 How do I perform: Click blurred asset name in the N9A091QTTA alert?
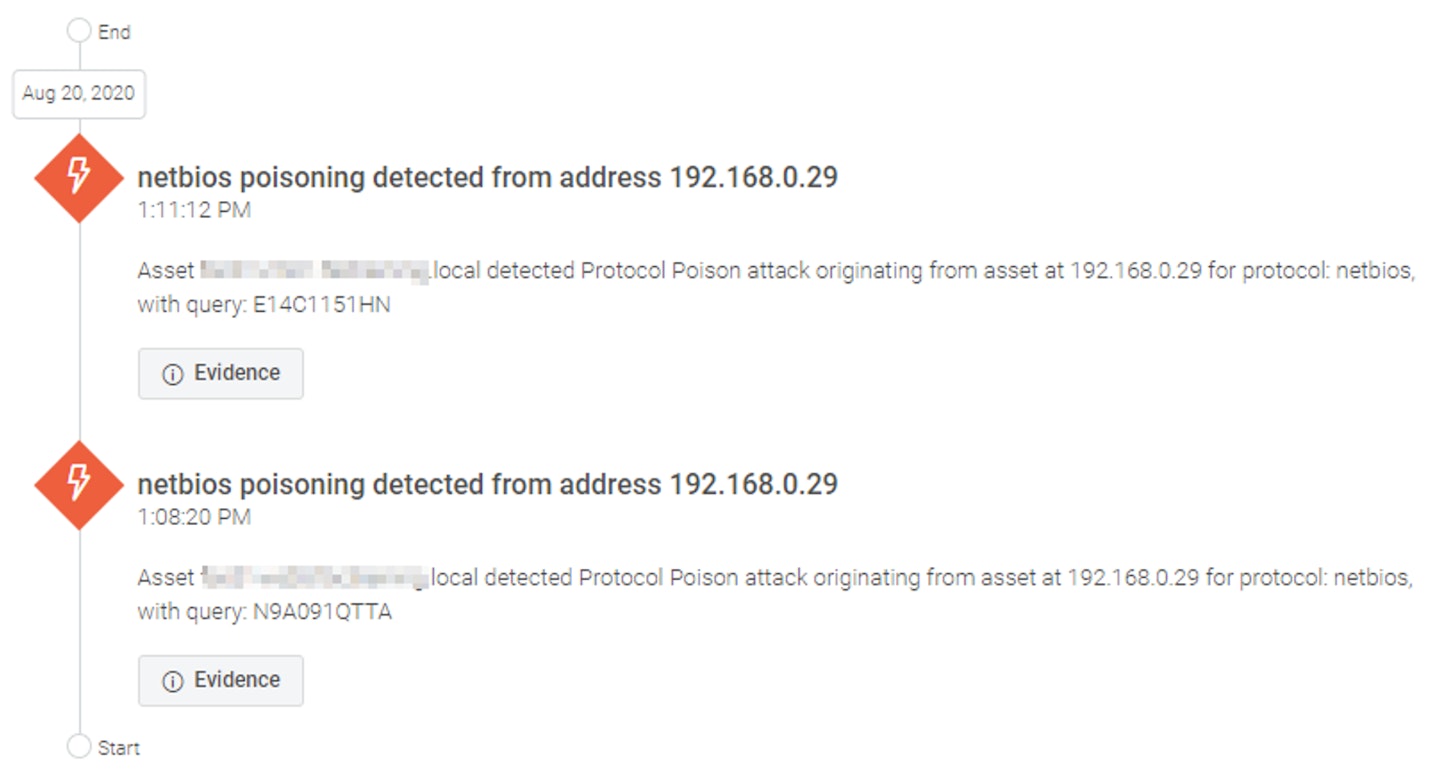(x=314, y=577)
